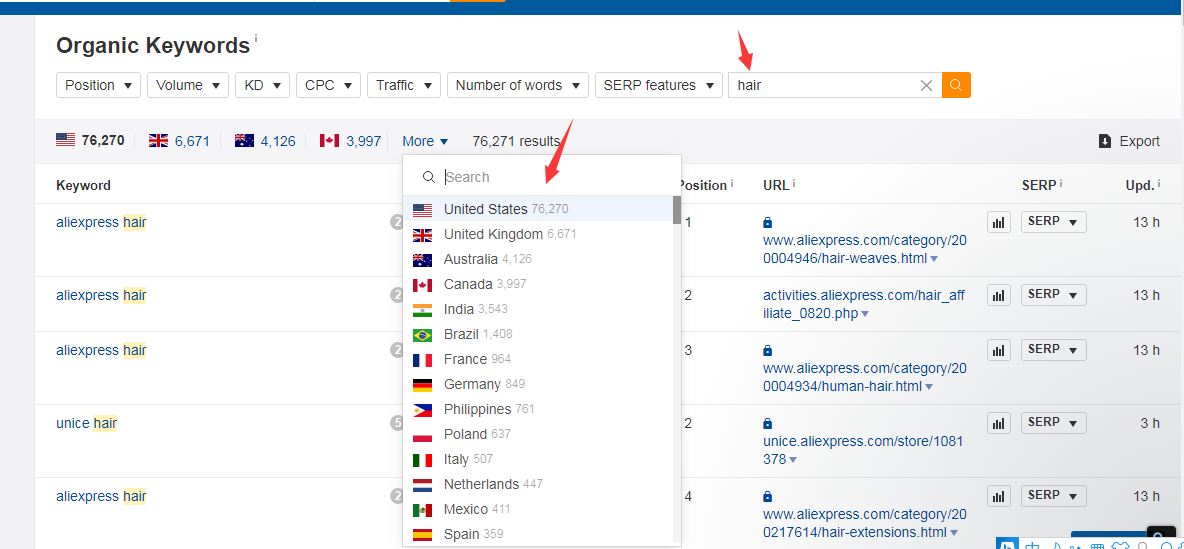Select Spain 359 in country list

coord(538,534)
